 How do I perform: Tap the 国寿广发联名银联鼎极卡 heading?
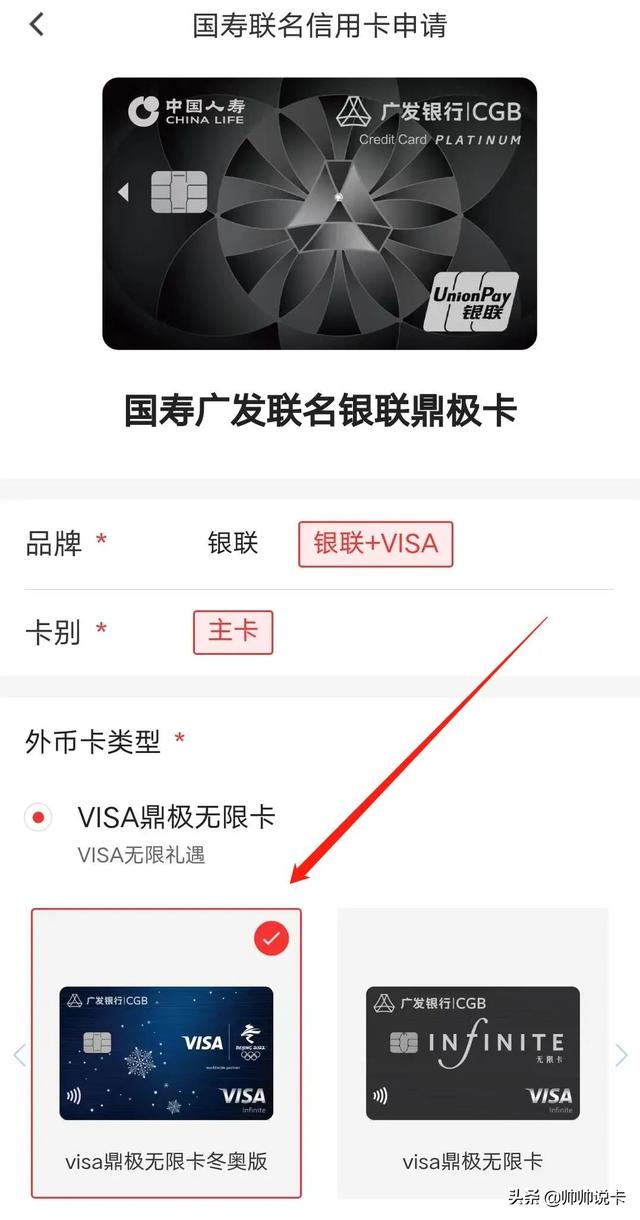click(x=320, y=411)
